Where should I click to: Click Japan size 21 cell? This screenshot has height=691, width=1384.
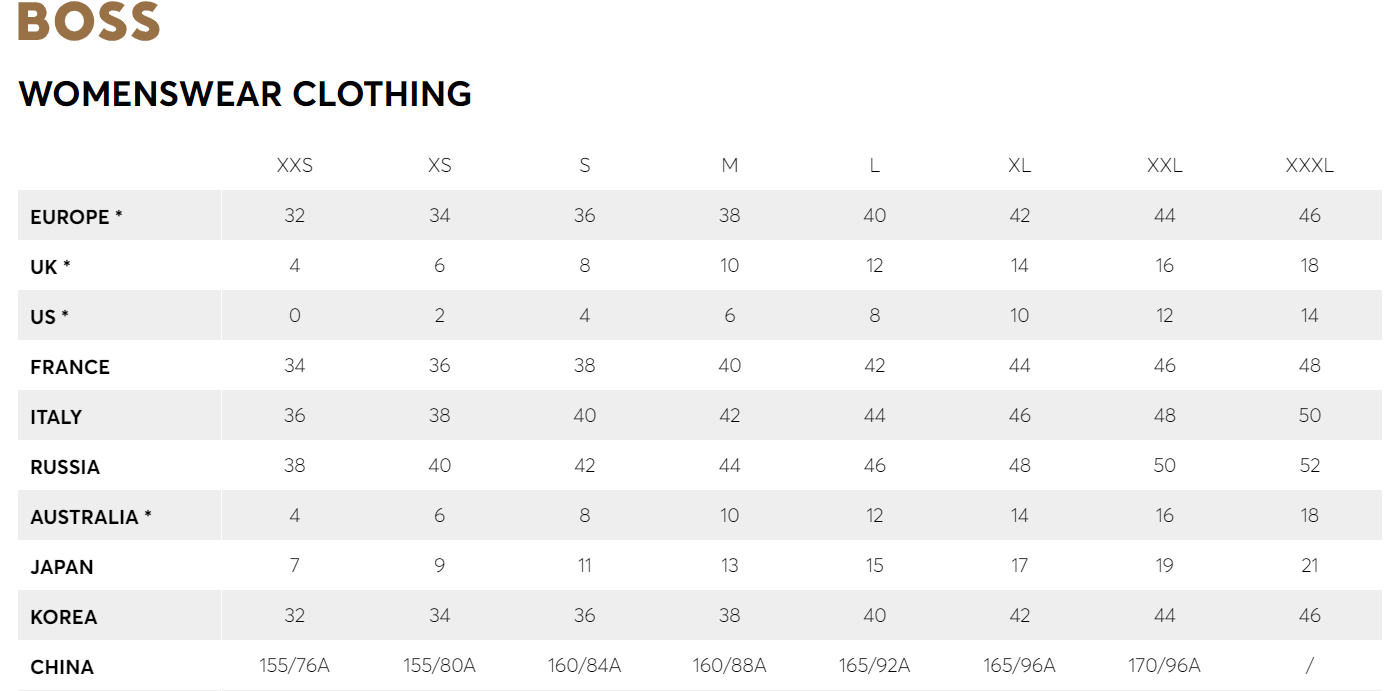[x=1309, y=566]
